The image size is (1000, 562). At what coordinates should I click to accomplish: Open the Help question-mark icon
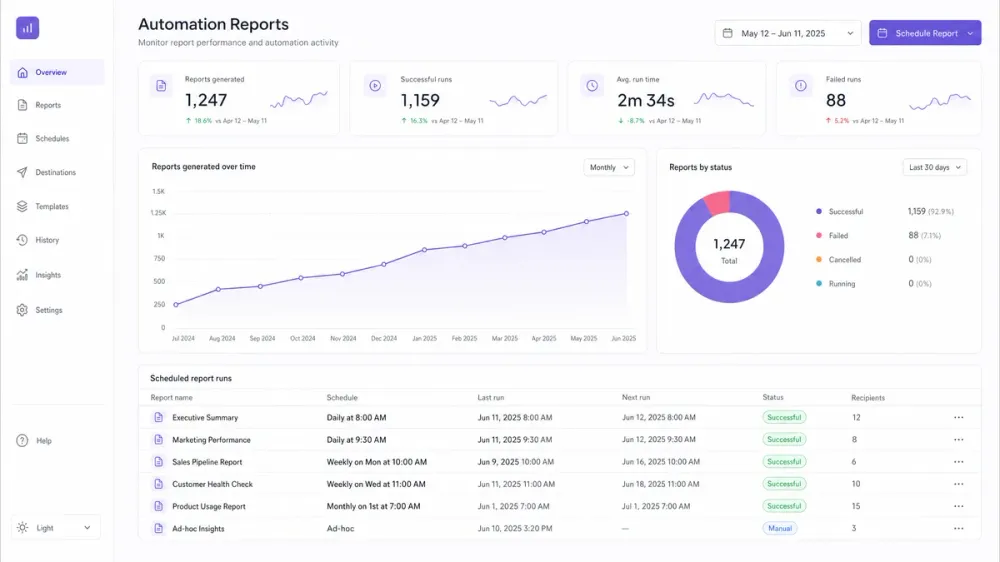pyautogui.click(x=22, y=441)
